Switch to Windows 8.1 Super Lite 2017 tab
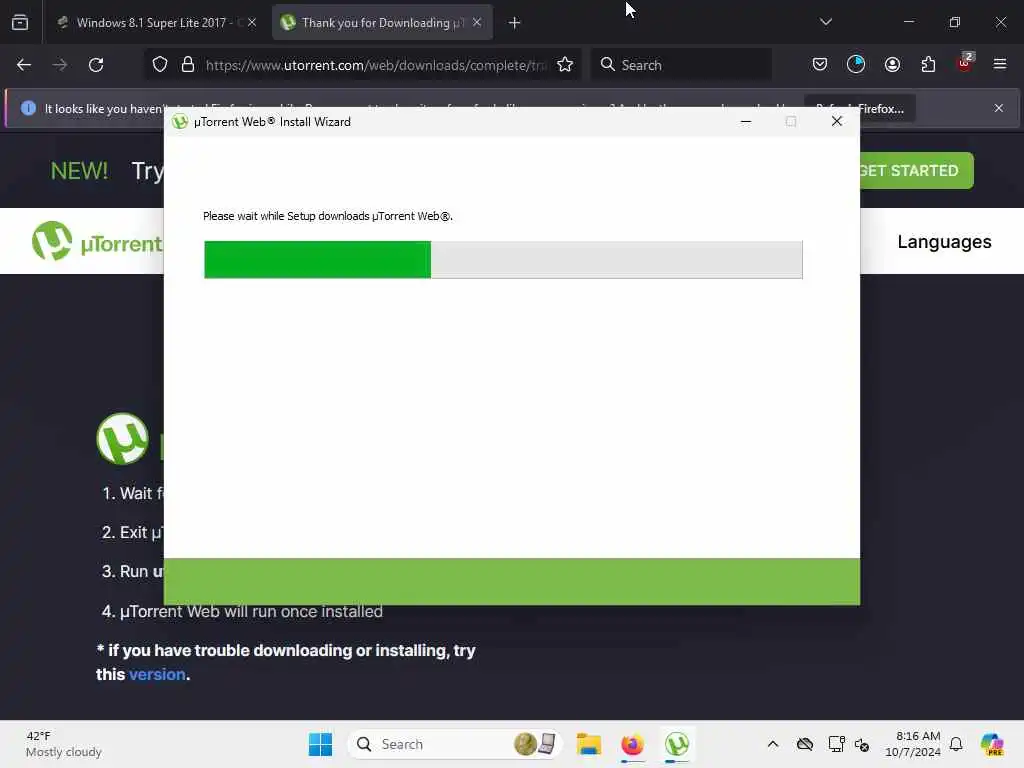This screenshot has width=1024, height=768. click(x=156, y=23)
